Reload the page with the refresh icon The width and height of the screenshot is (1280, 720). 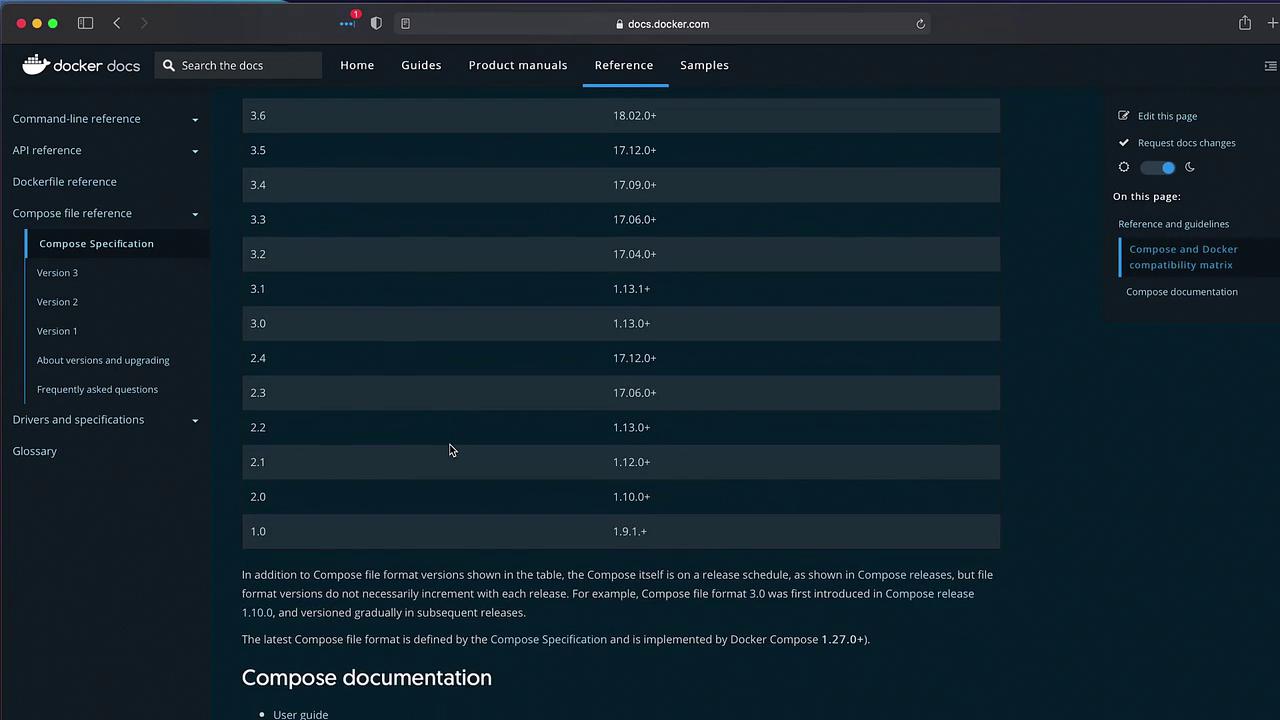click(x=920, y=24)
